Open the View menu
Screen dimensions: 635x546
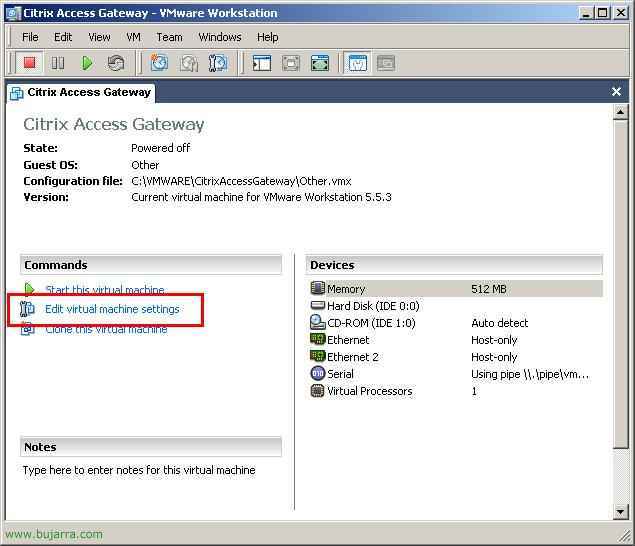pyautogui.click(x=99, y=37)
